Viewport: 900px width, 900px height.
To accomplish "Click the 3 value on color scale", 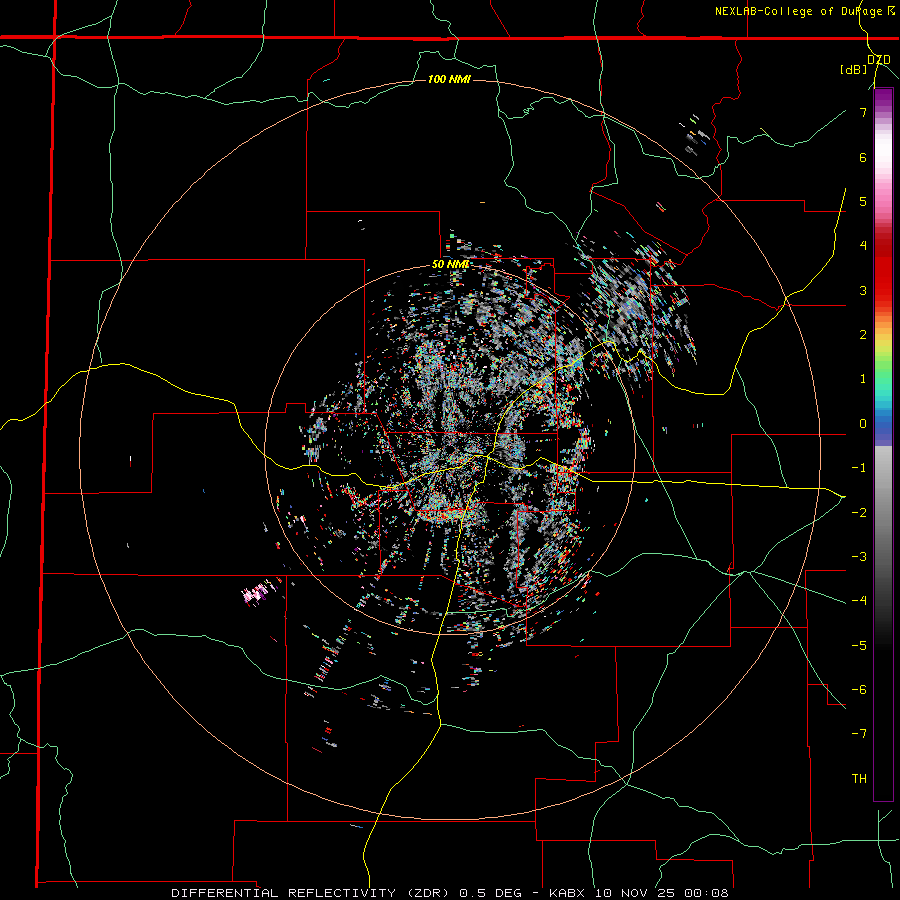I will point(863,290).
